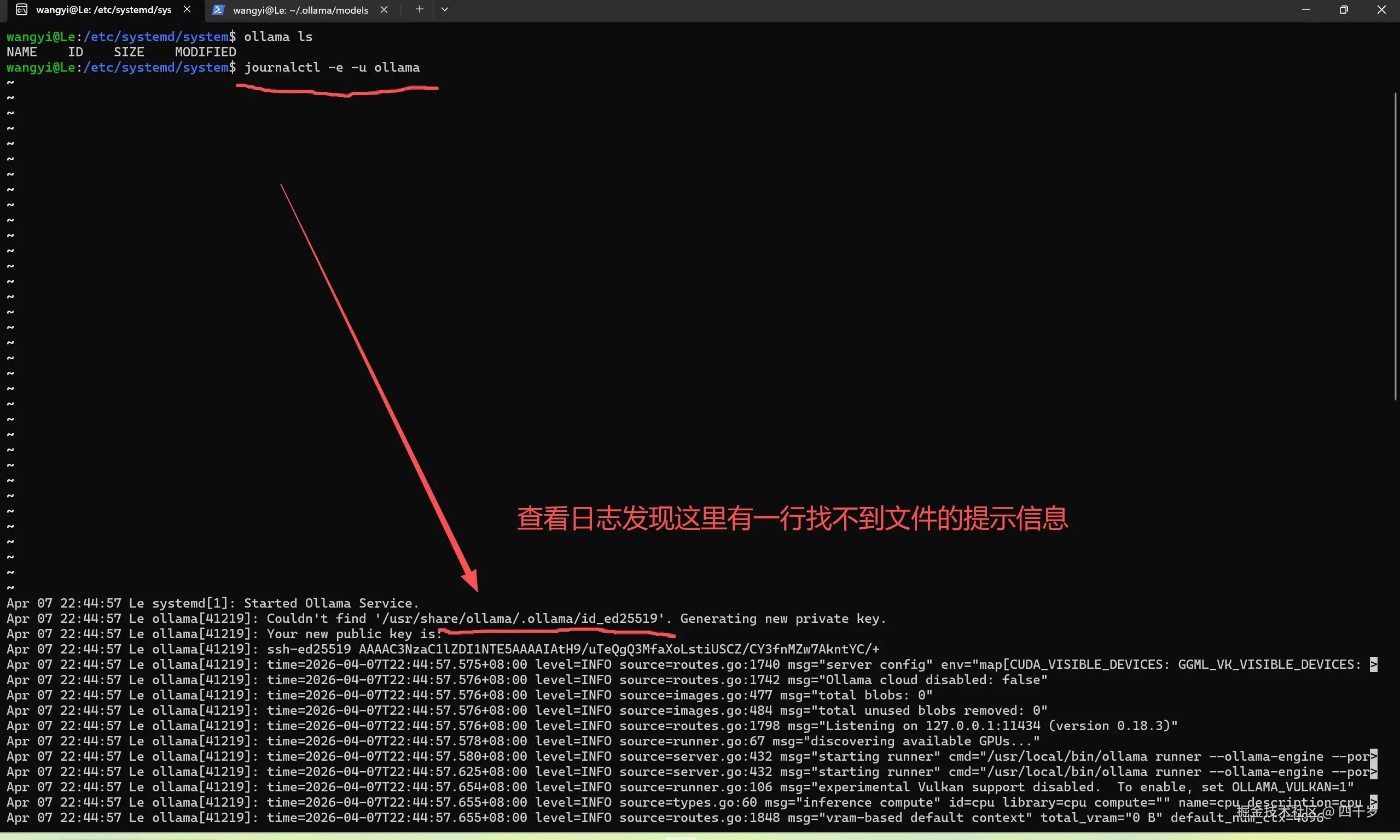Click the id_ed25519 file path in log
The image size is (1400, 840).
click(519, 619)
